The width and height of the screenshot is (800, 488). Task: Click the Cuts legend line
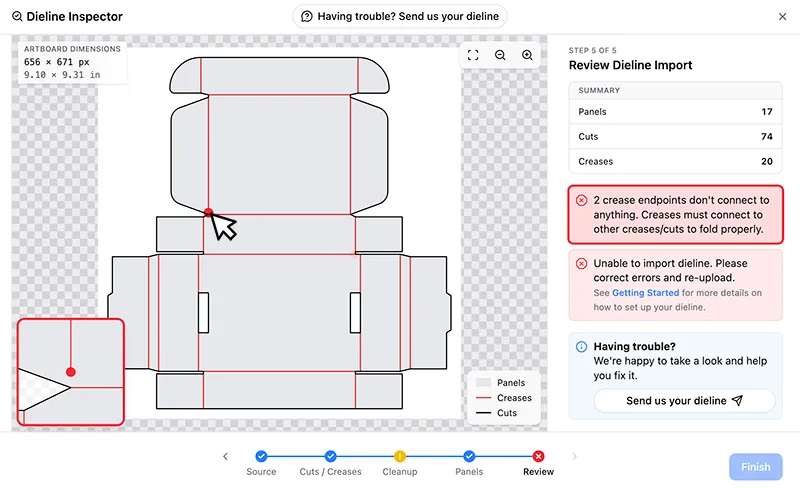tap(483, 413)
